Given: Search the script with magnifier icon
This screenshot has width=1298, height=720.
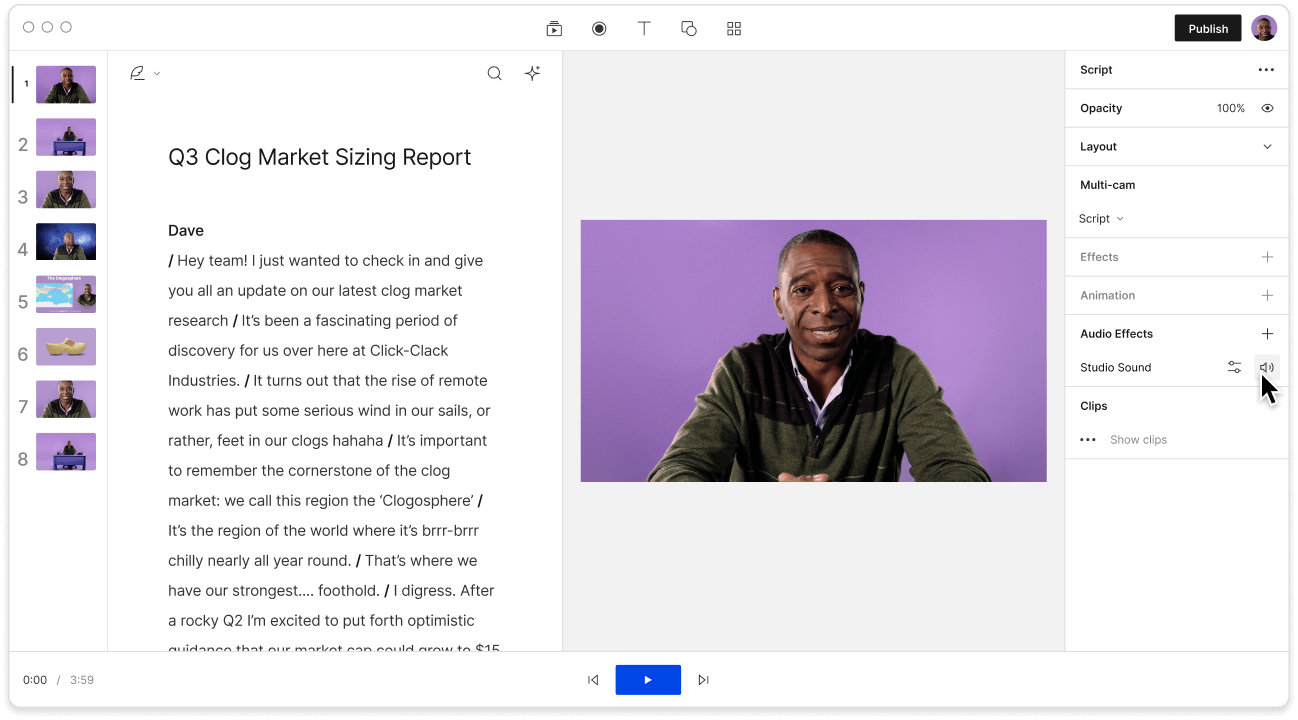Looking at the screenshot, I should point(494,73).
